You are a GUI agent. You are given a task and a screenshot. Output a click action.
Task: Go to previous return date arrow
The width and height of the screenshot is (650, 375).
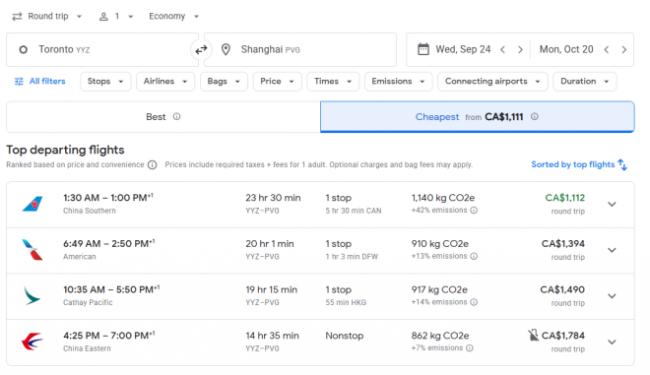tap(606, 50)
